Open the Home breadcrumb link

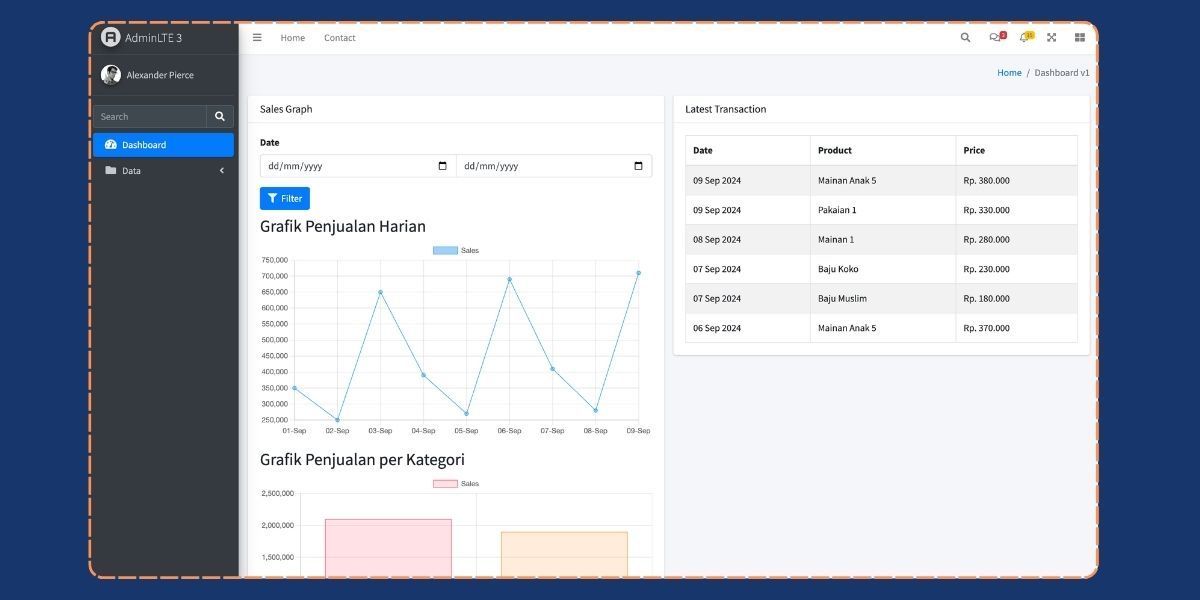[1009, 72]
